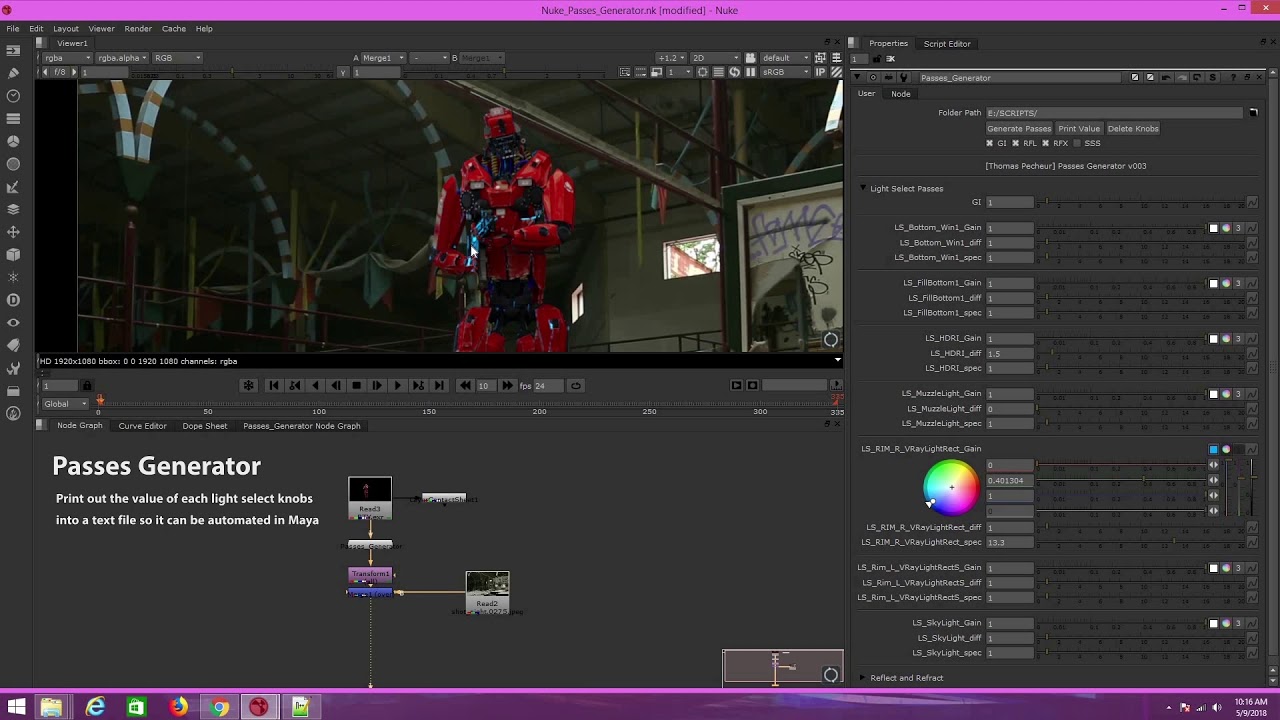Open the 2D view mode dropdown
The width and height of the screenshot is (1280, 720).
click(x=716, y=58)
